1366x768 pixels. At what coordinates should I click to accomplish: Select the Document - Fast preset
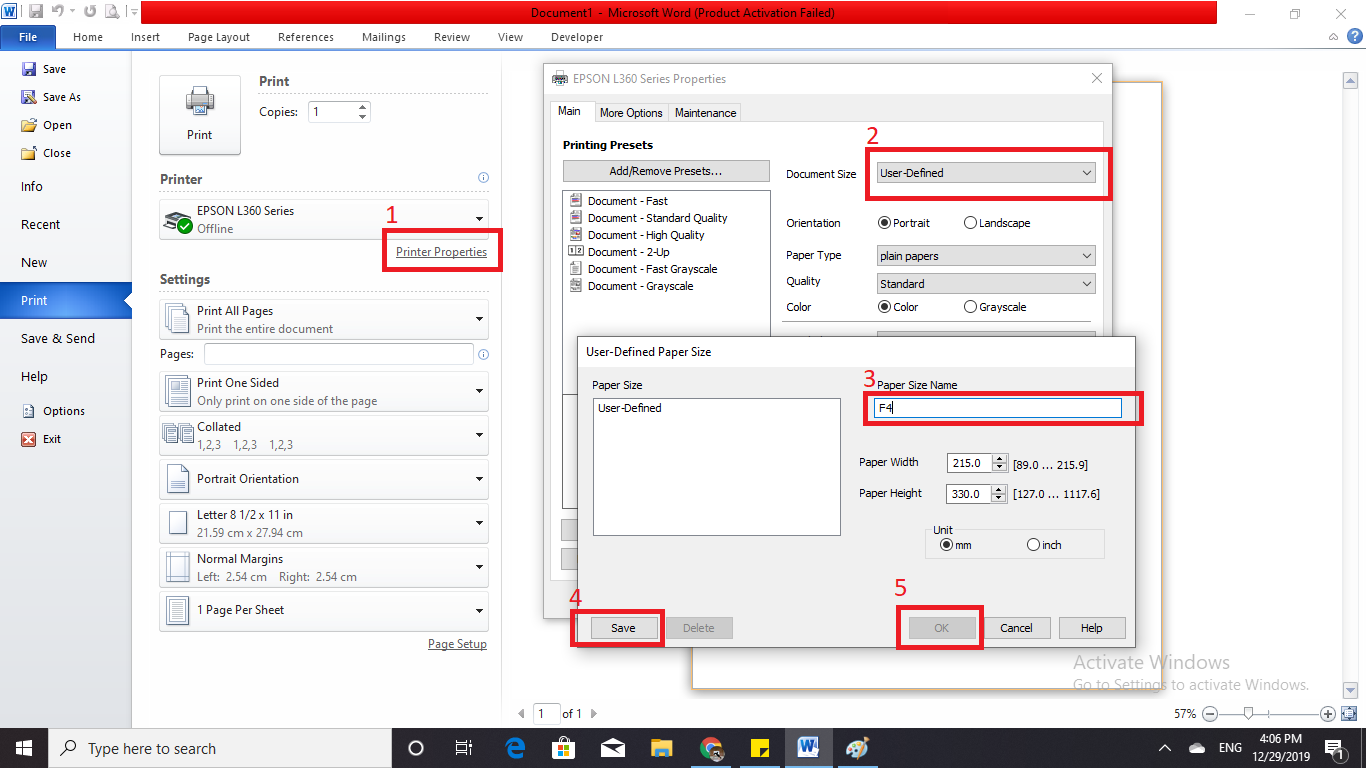coord(627,201)
